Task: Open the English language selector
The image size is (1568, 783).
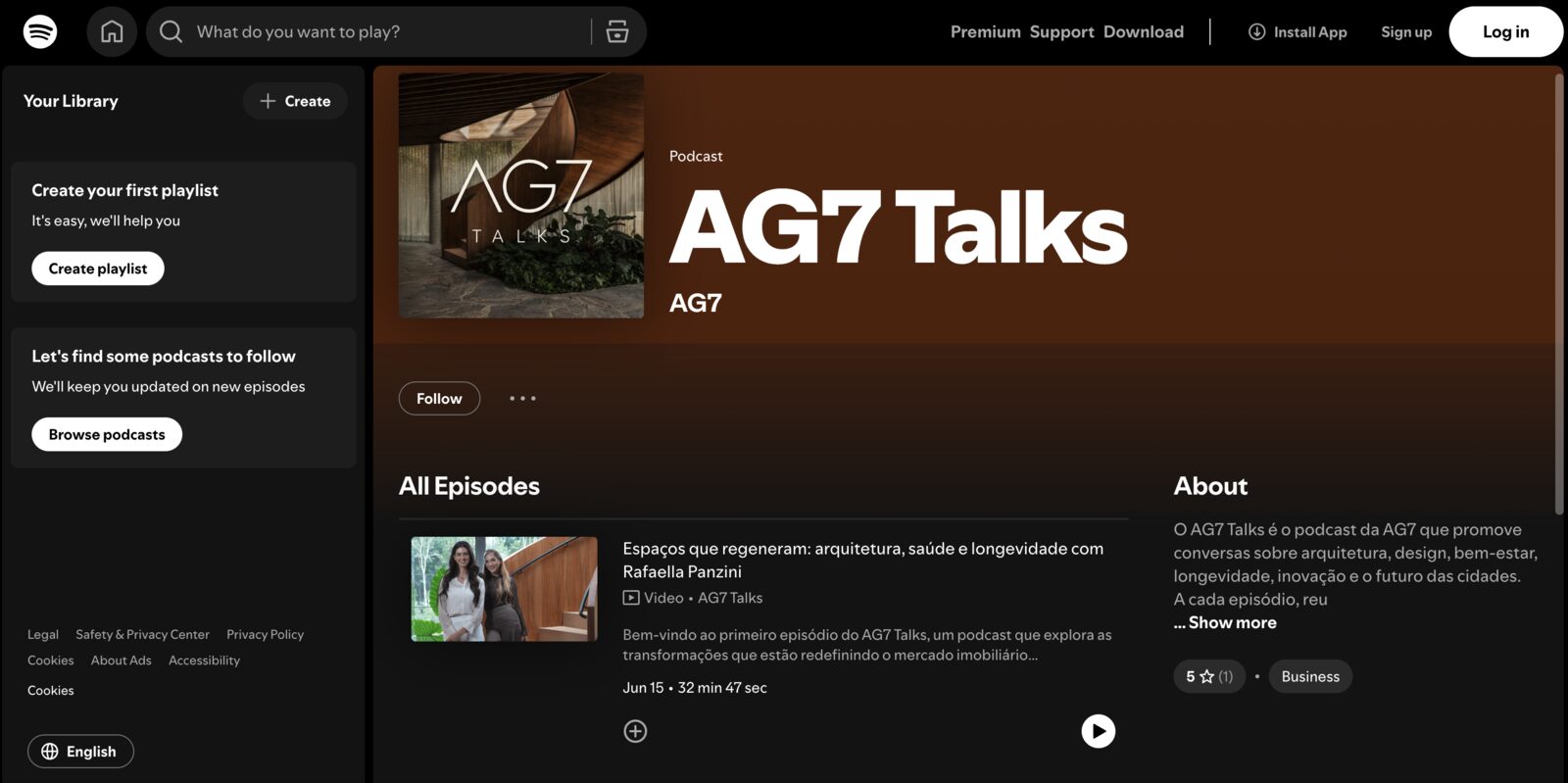Action: coord(80,752)
